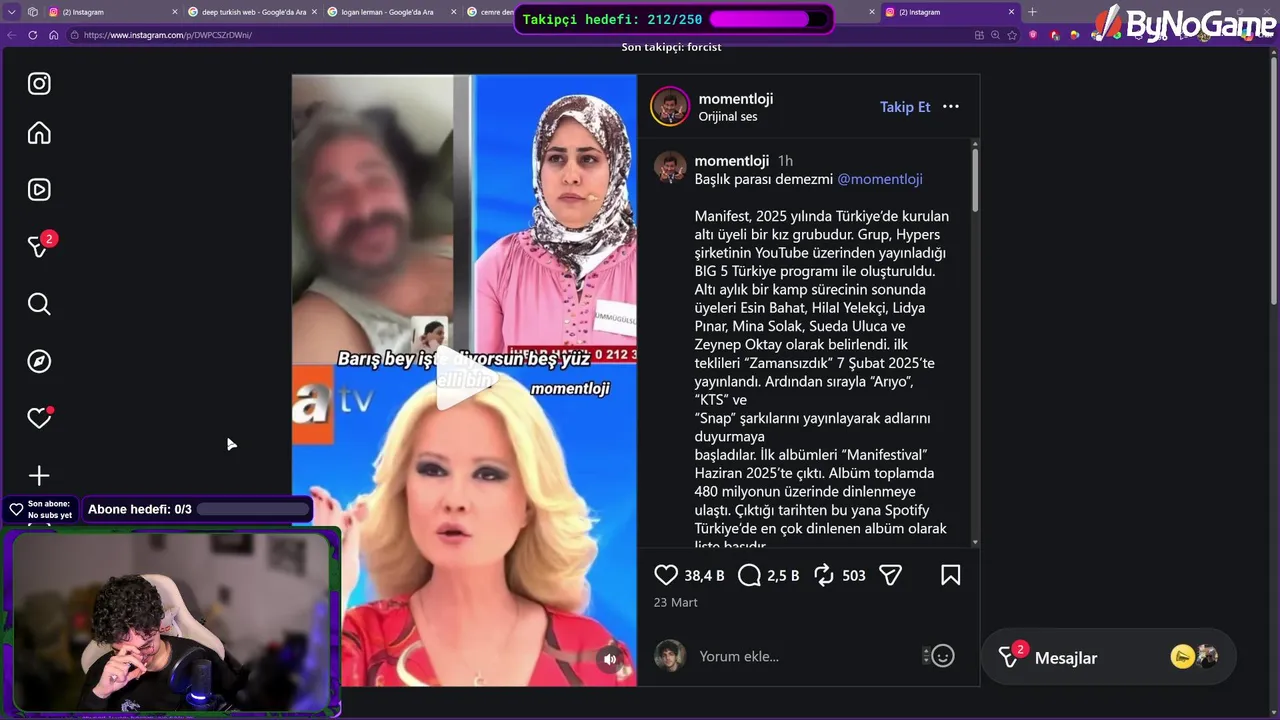The height and width of the screenshot is (720, 1280).
Task: Open the Instagram logo home link
Action: click(39, 84)
